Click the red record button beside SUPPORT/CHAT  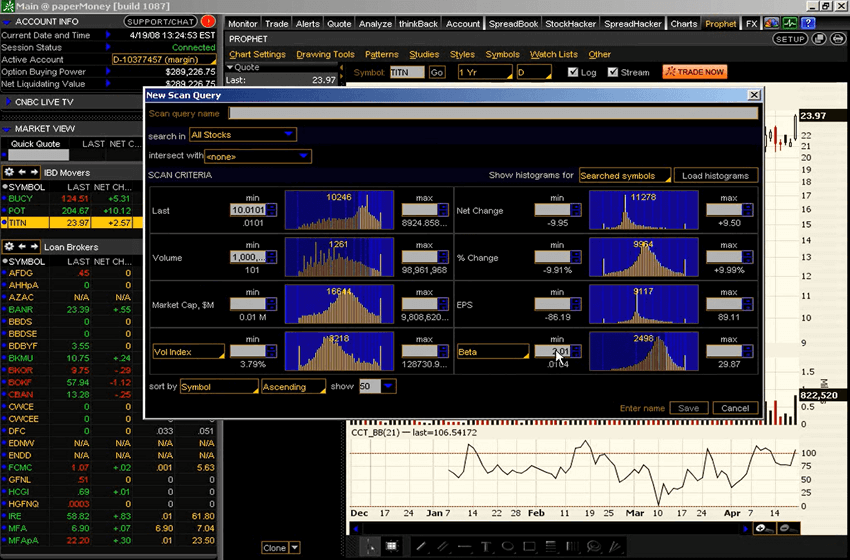click(208, 22)
